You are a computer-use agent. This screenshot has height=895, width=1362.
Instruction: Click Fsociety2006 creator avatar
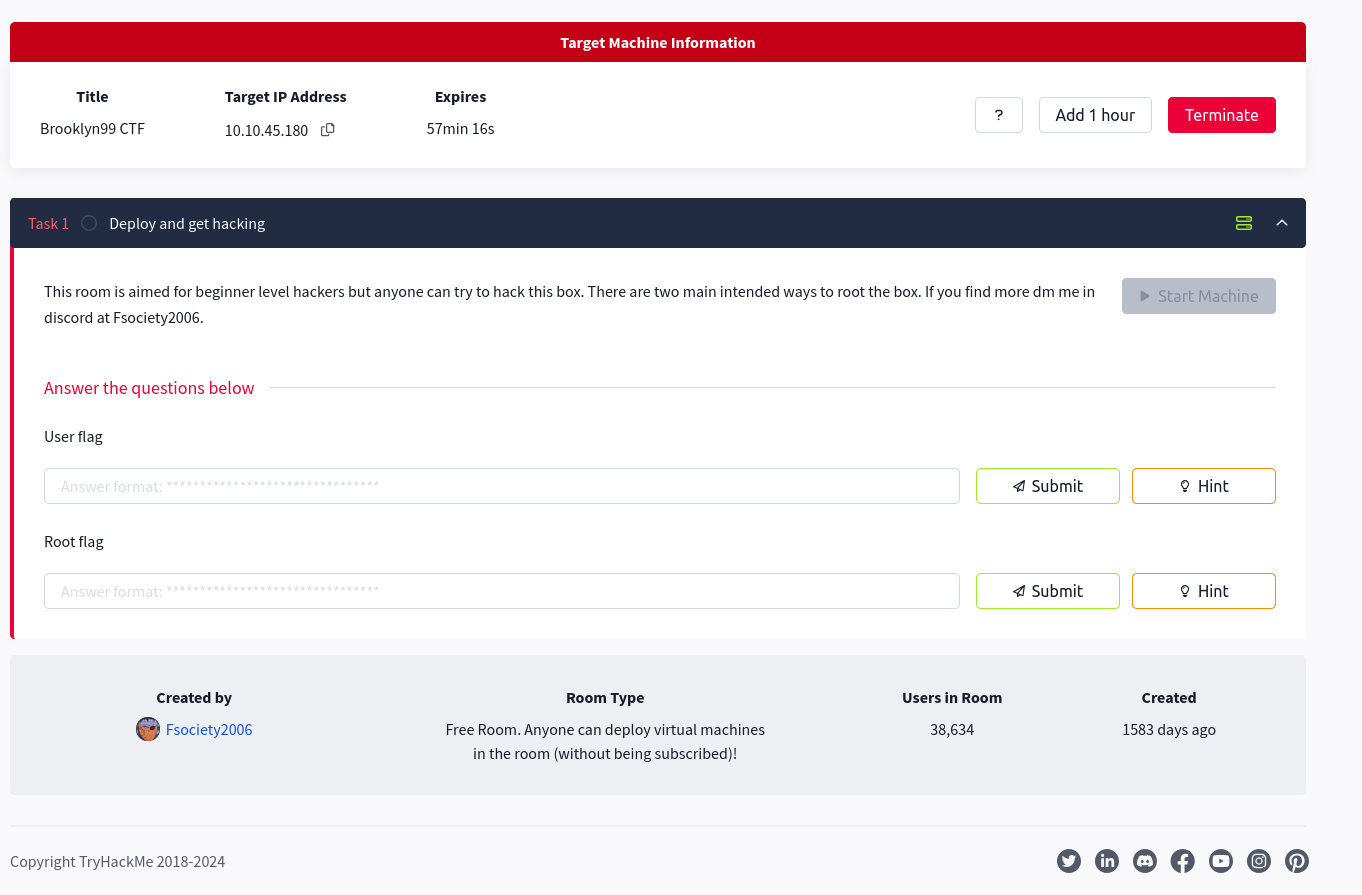[x=148, y=729]
